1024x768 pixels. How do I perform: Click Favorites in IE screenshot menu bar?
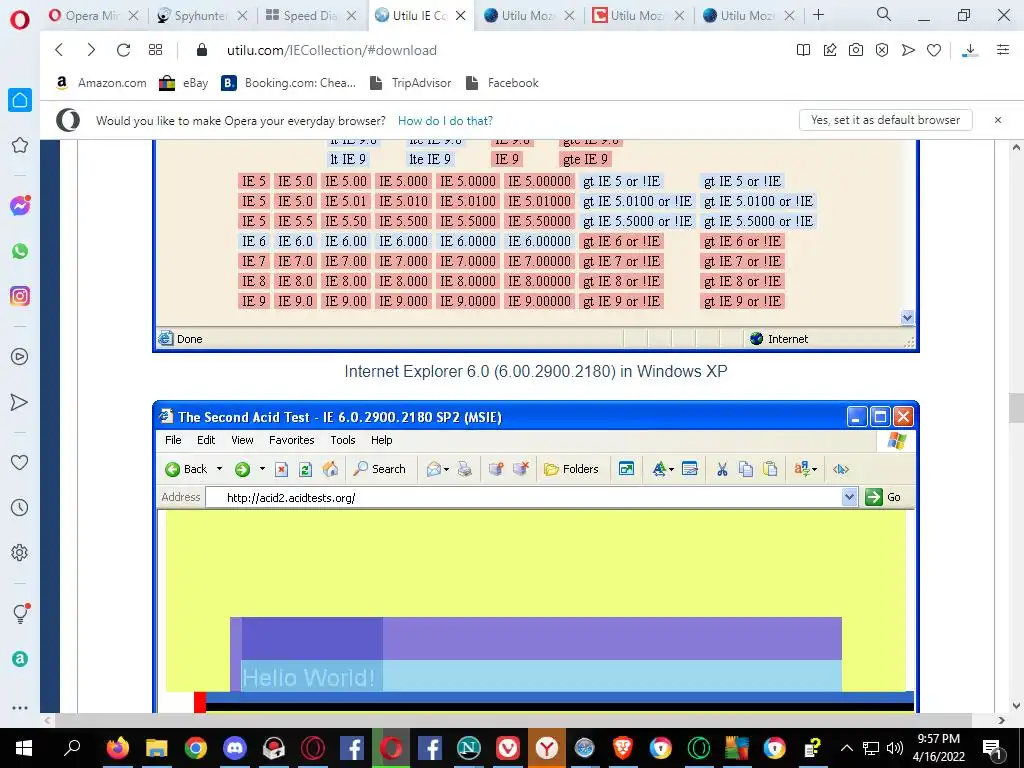point(291,440)
